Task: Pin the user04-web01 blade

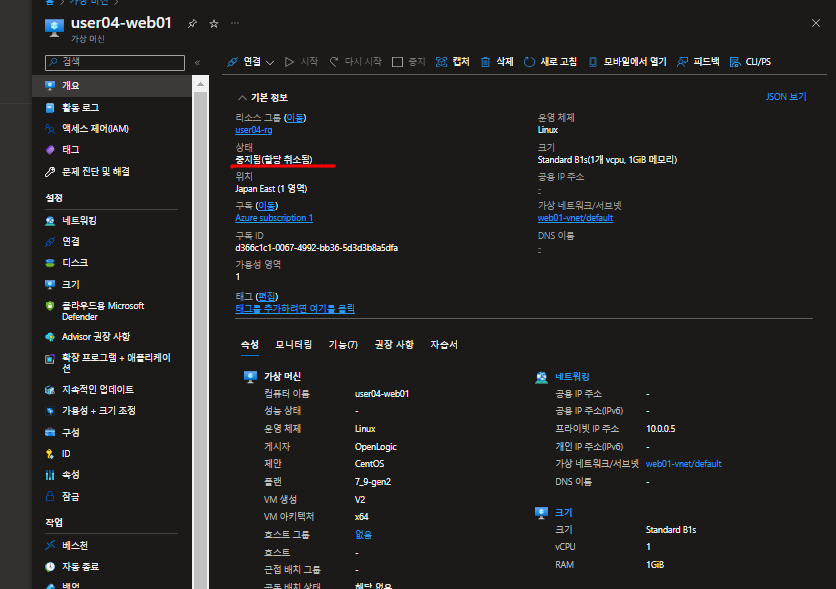Action: coord(192,23)
